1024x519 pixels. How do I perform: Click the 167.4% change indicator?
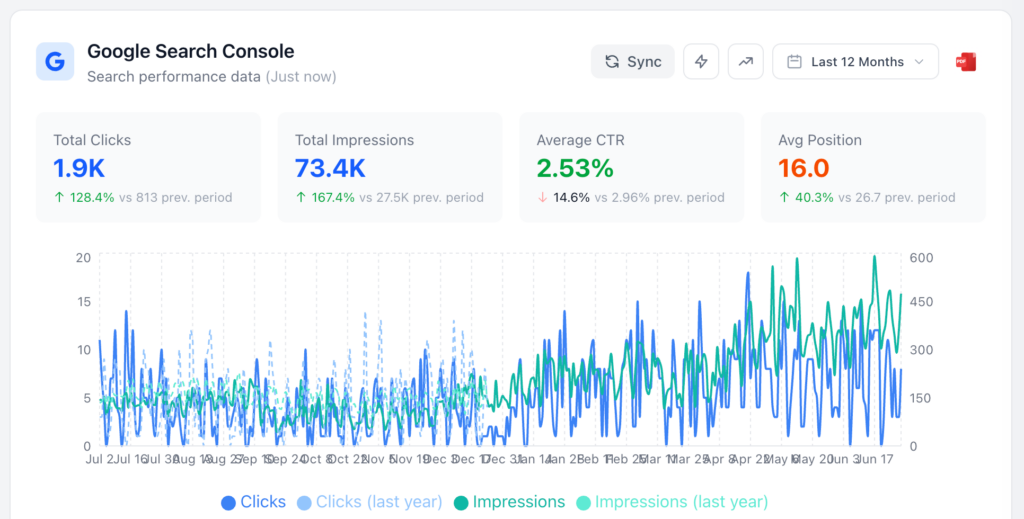(325, 197)
